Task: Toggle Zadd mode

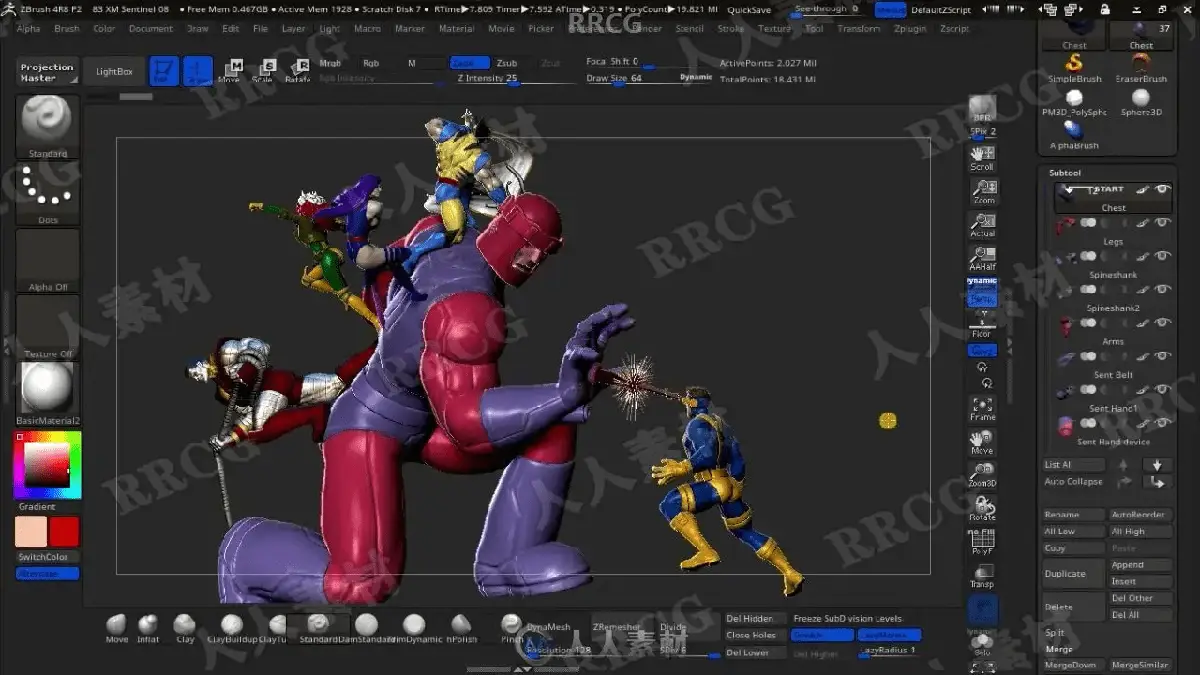Action: tap(469, 62)
